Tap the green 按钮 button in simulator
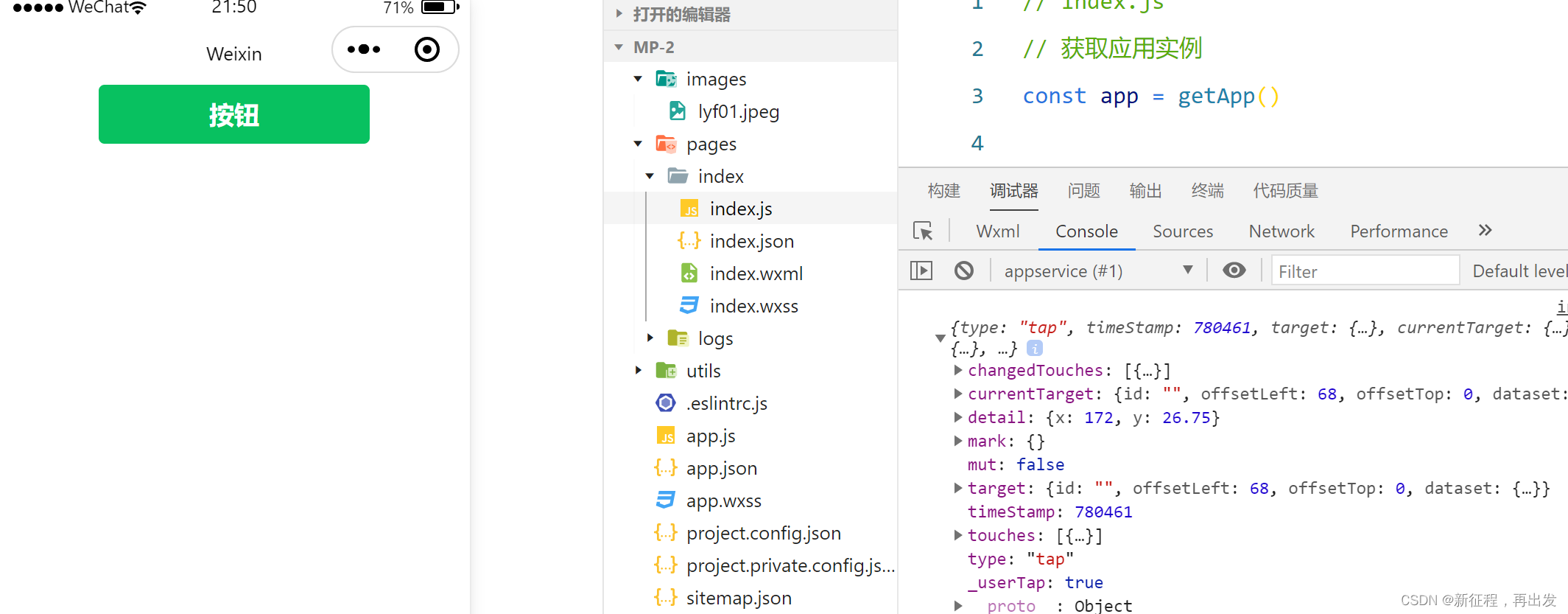Viewport: 1568px width, 614px height. point(234,114)
